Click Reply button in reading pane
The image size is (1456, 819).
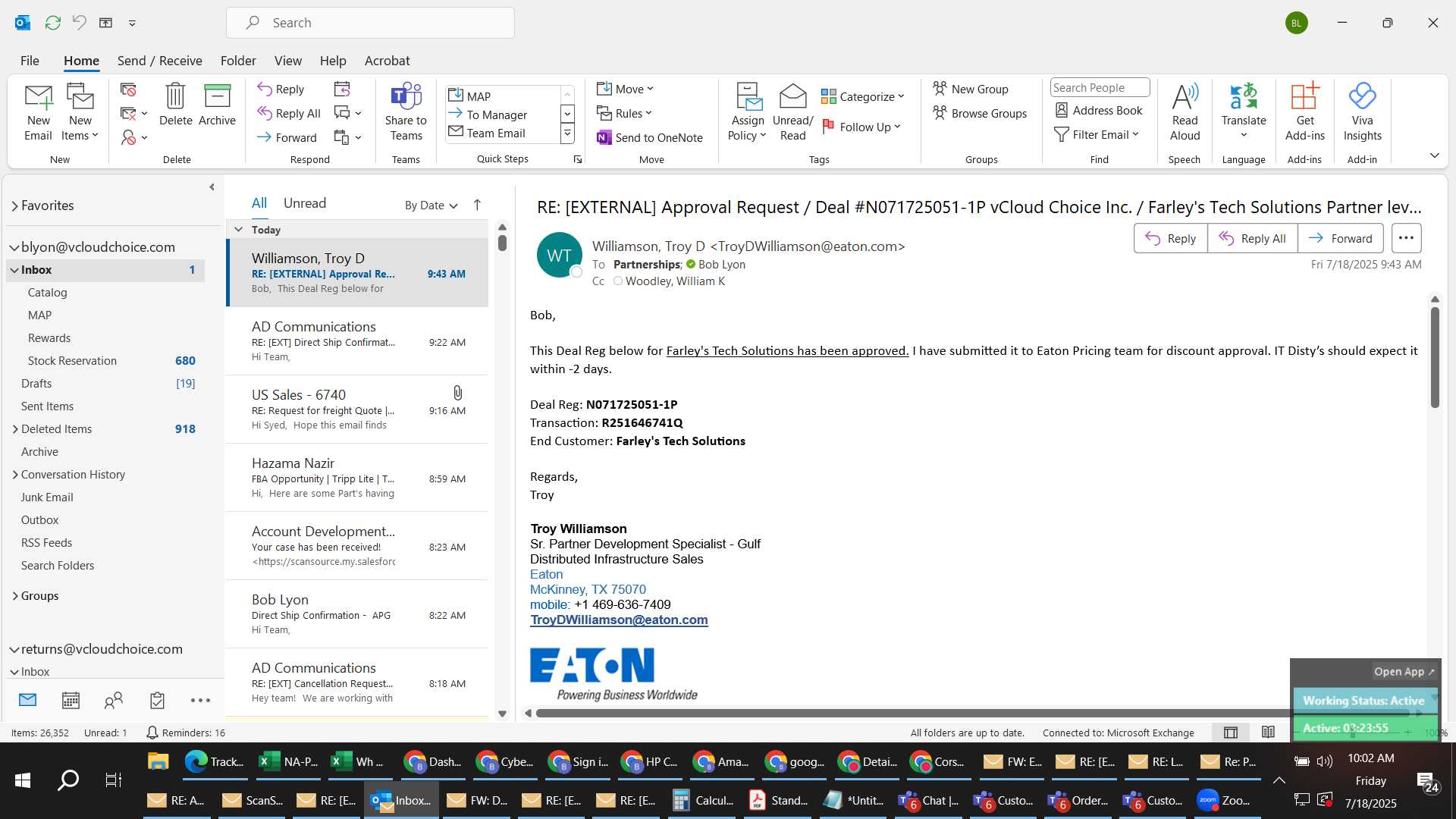1170,238
